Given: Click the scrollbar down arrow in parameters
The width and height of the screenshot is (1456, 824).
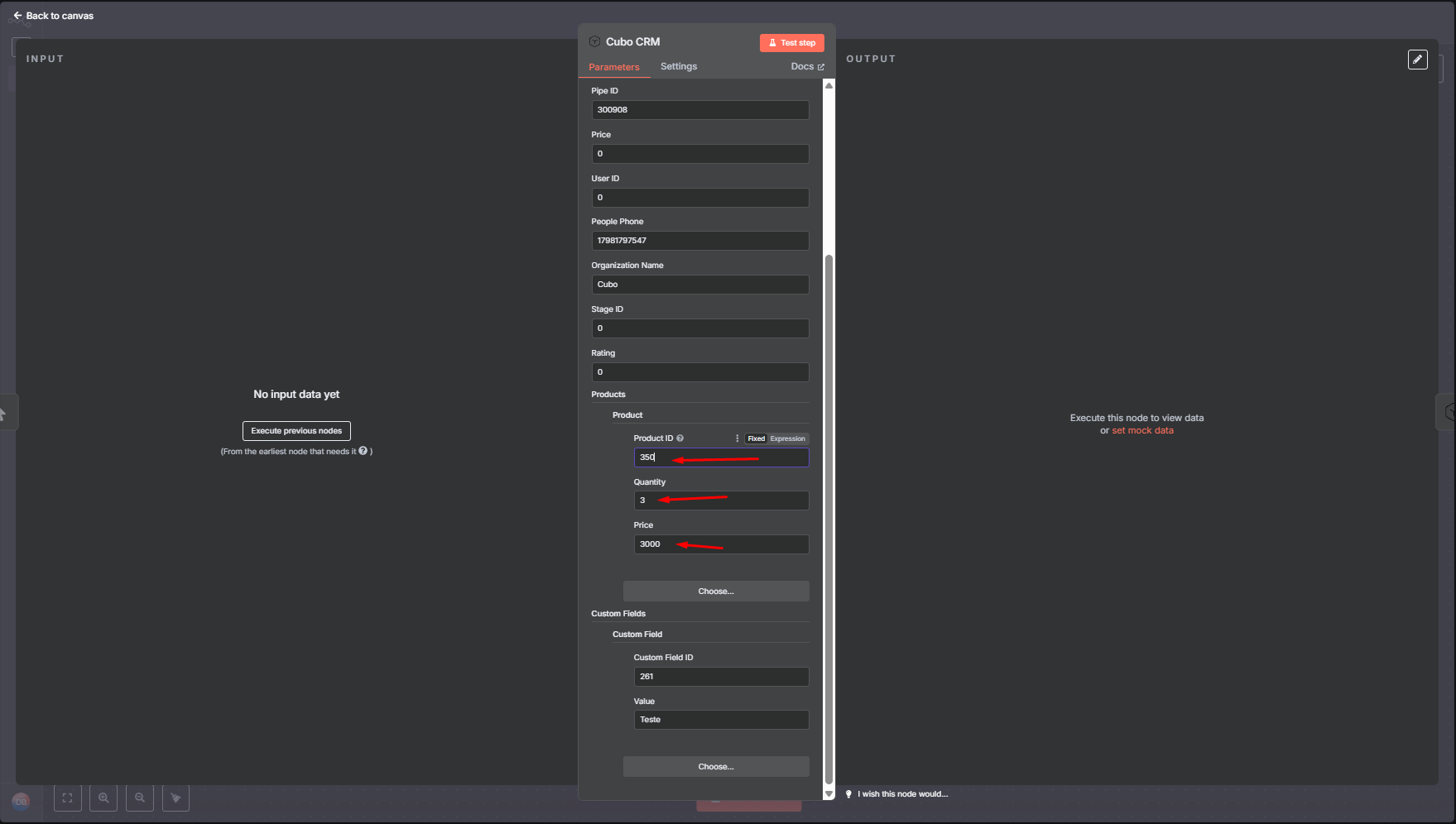Looking at the screenshot, I should (x=829, y=793).
